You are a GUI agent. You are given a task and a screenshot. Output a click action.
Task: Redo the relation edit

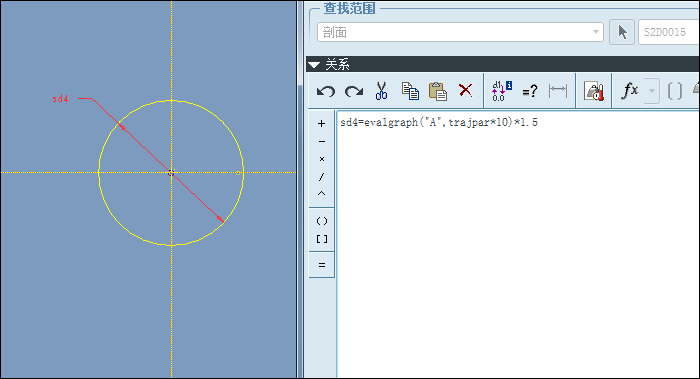click(x=354, y=92)
